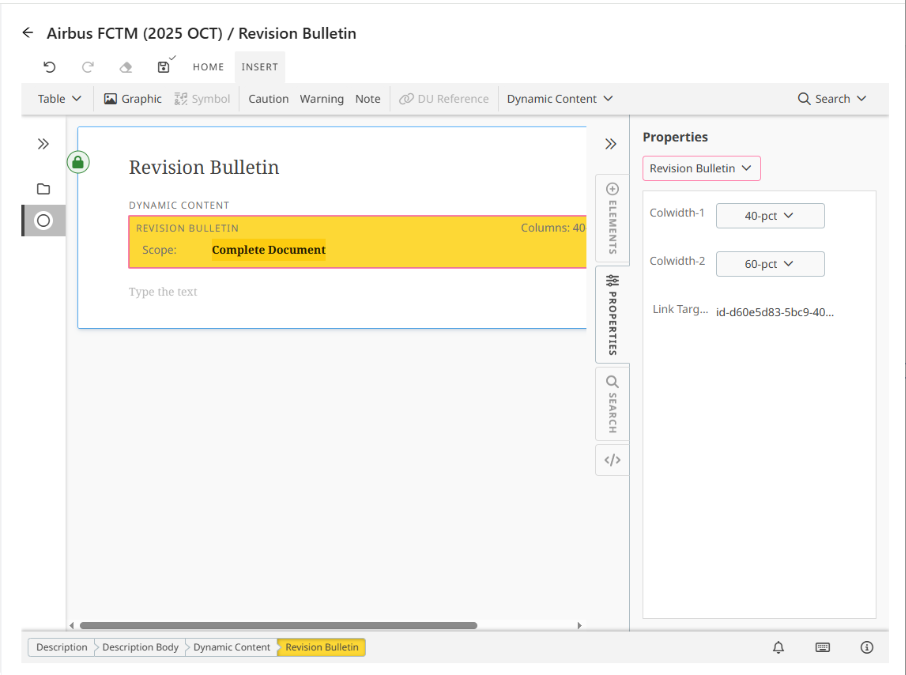Screen dimensions: 906x675
Task: Change Colwidth-1 value 40-pct
Action: (770, 216)
